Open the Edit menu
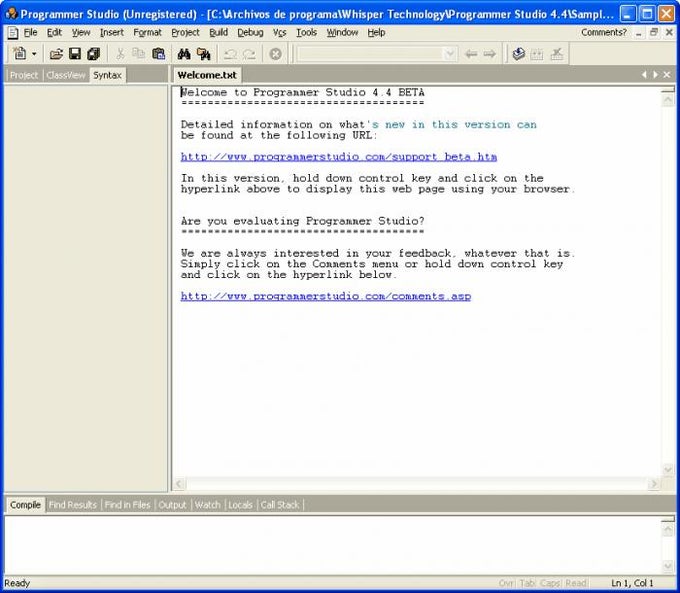 coord(54,33)
